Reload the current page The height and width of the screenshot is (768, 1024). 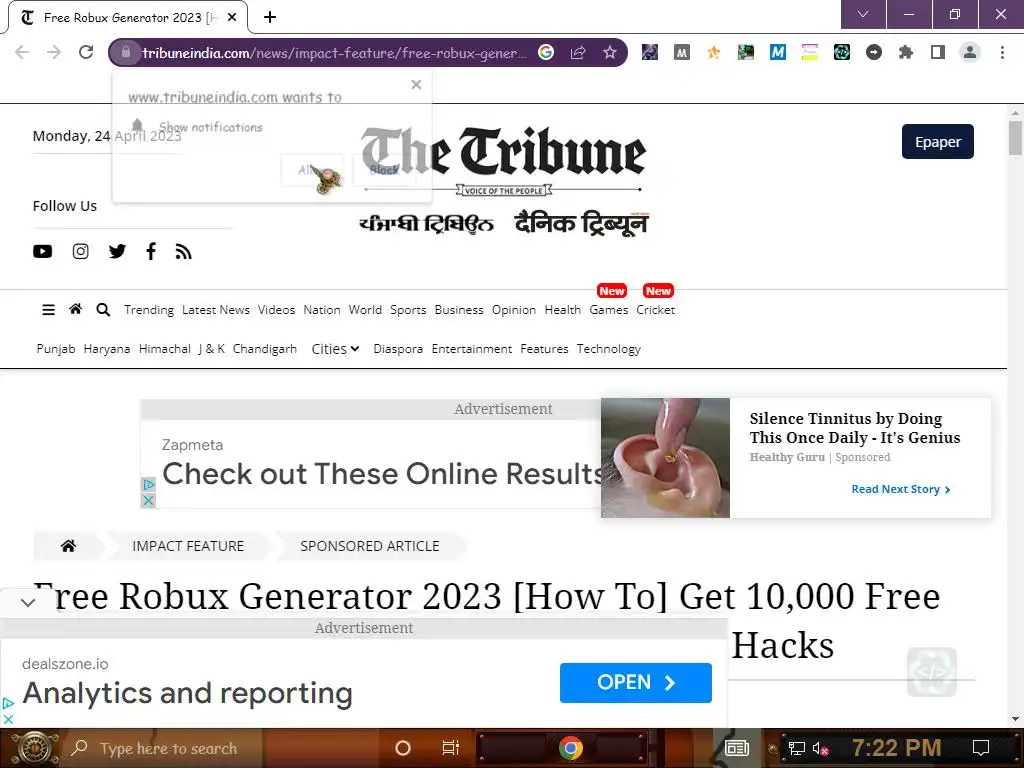86,52
